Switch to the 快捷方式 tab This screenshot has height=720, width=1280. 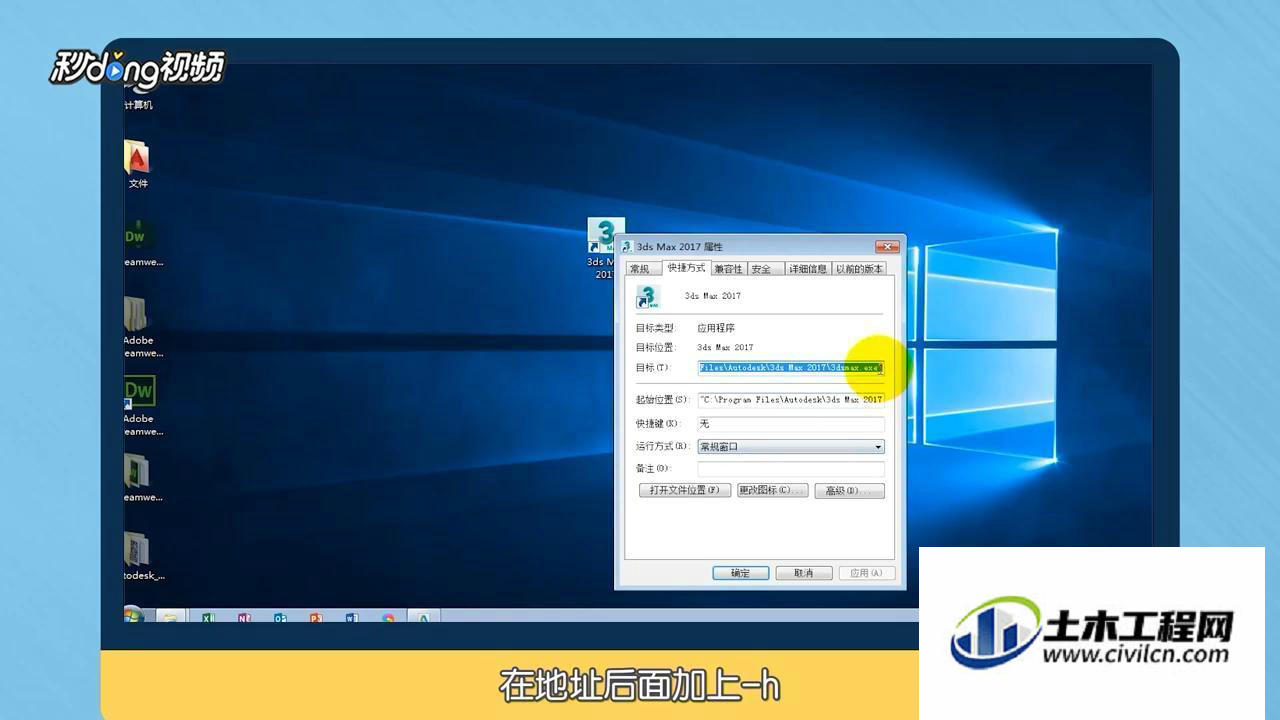686,267
